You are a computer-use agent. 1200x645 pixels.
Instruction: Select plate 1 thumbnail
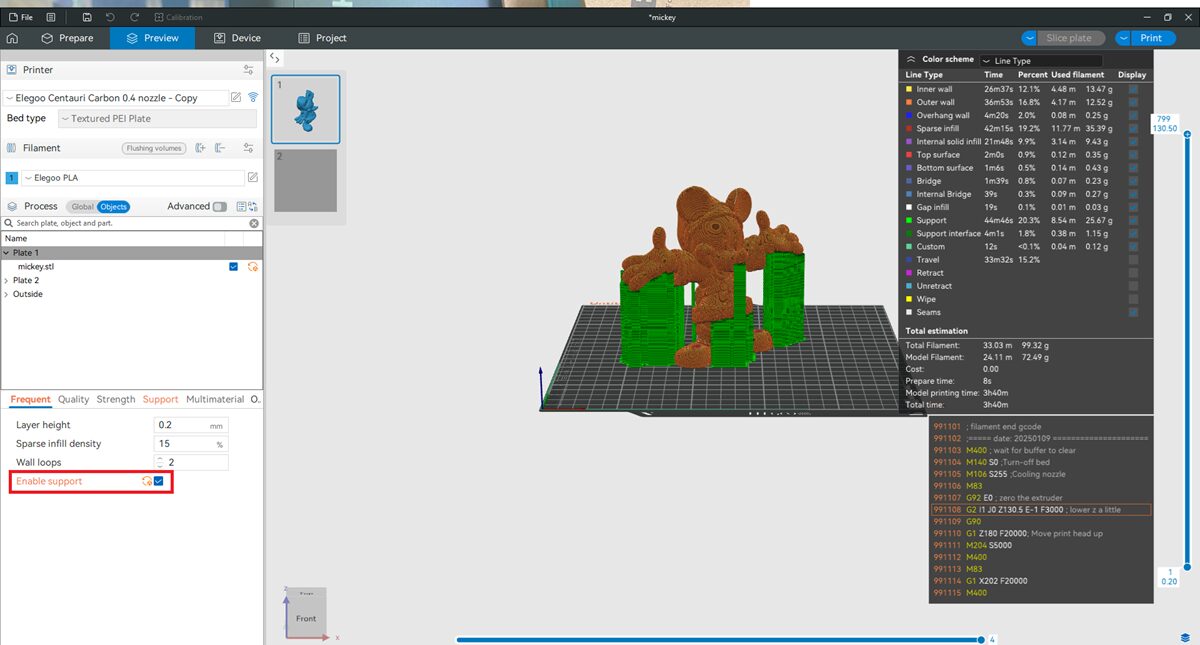306,109
